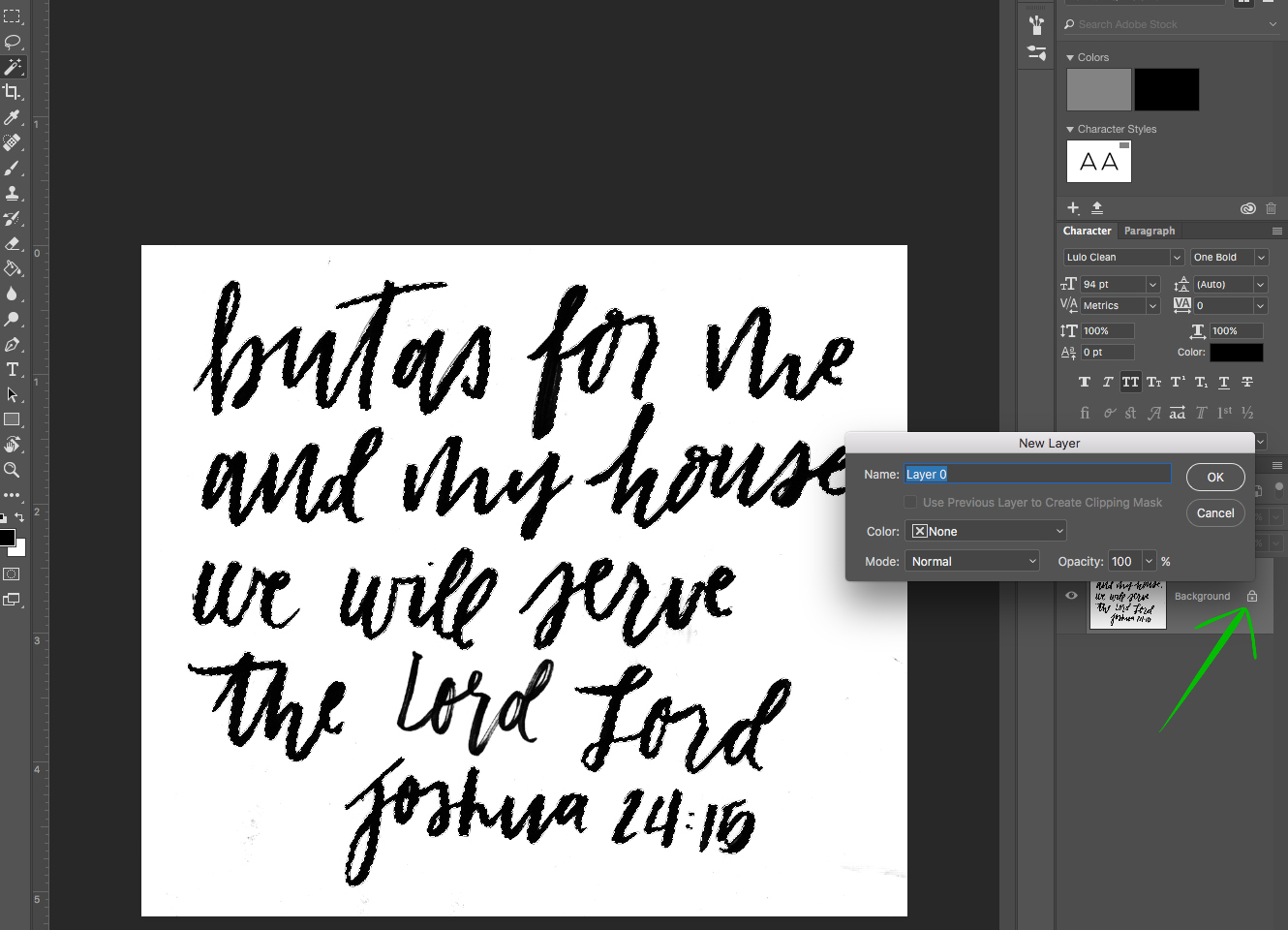Select the Clone Stamp tool
The image size is (1288, 930).
click(13, 192)
